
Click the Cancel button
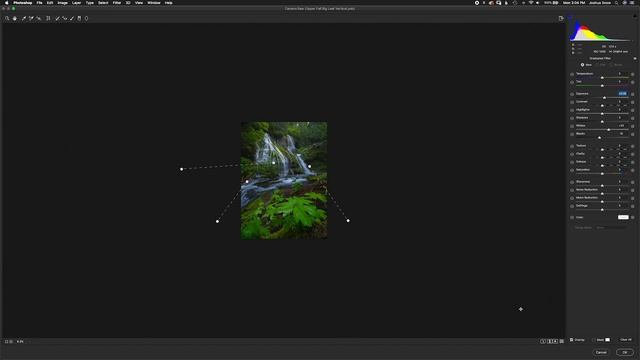(x=601, y=352)
